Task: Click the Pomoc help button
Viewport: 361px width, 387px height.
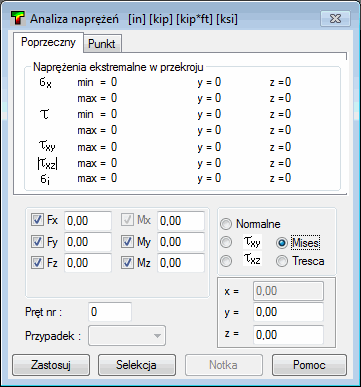Action: coord(309,365)
